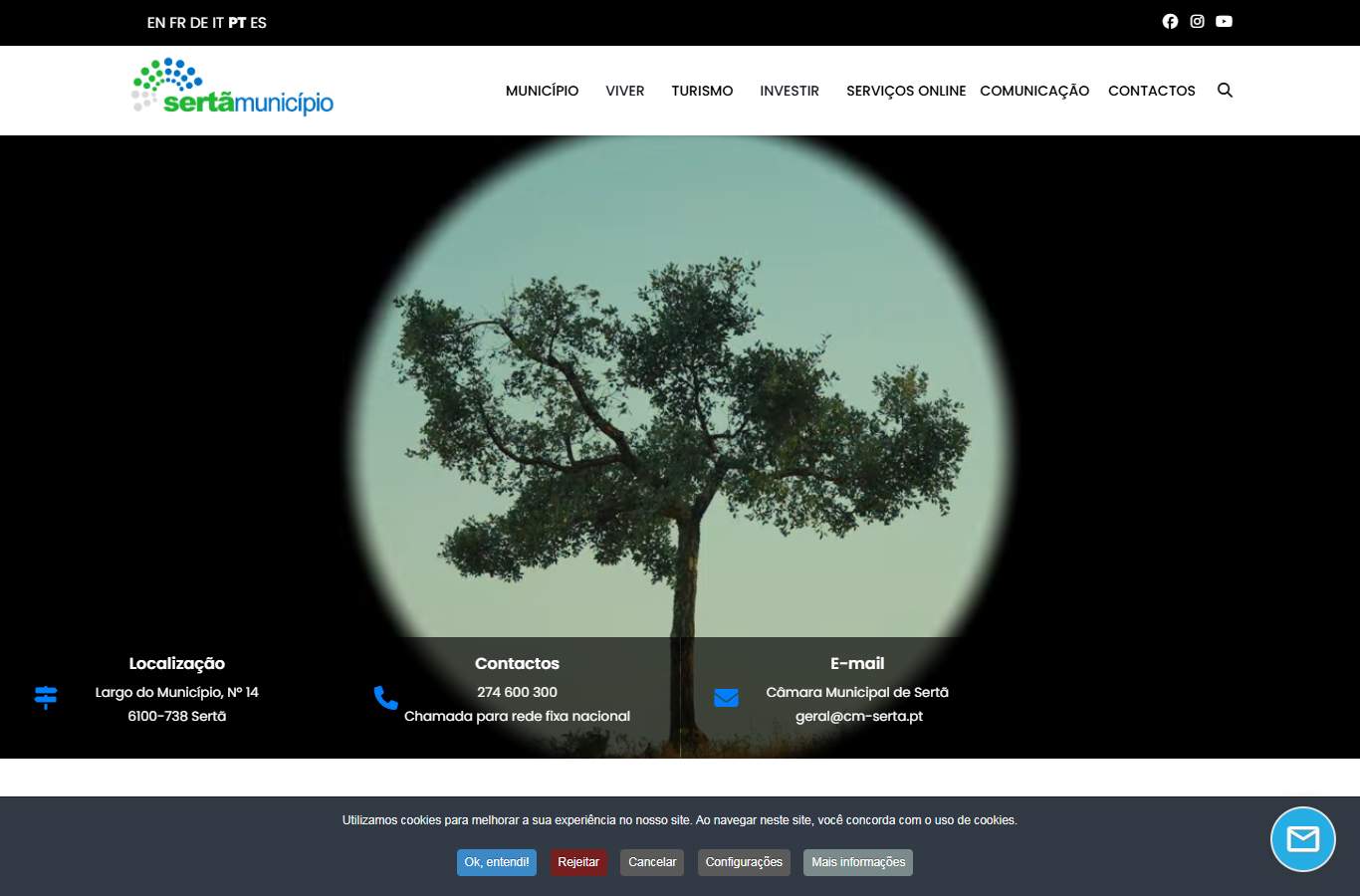Click the search magnifier icon
Image resolution: width=1360 pixels, height=896 pixels.
coord(1225,90)
